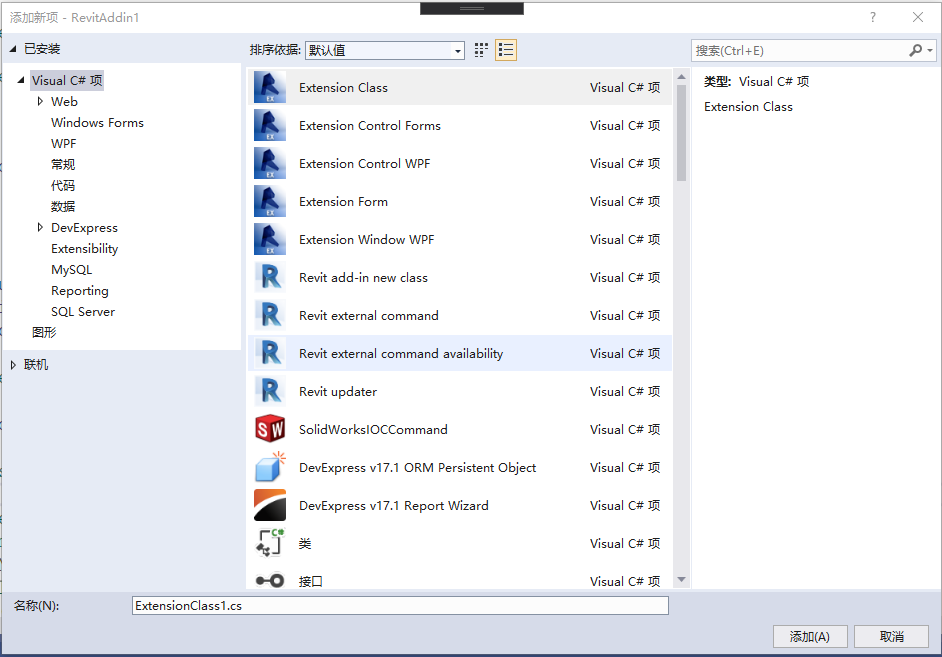
Task: Click the SolidWorksIOCCommand SW icon
Action: (x=269, y=429)
